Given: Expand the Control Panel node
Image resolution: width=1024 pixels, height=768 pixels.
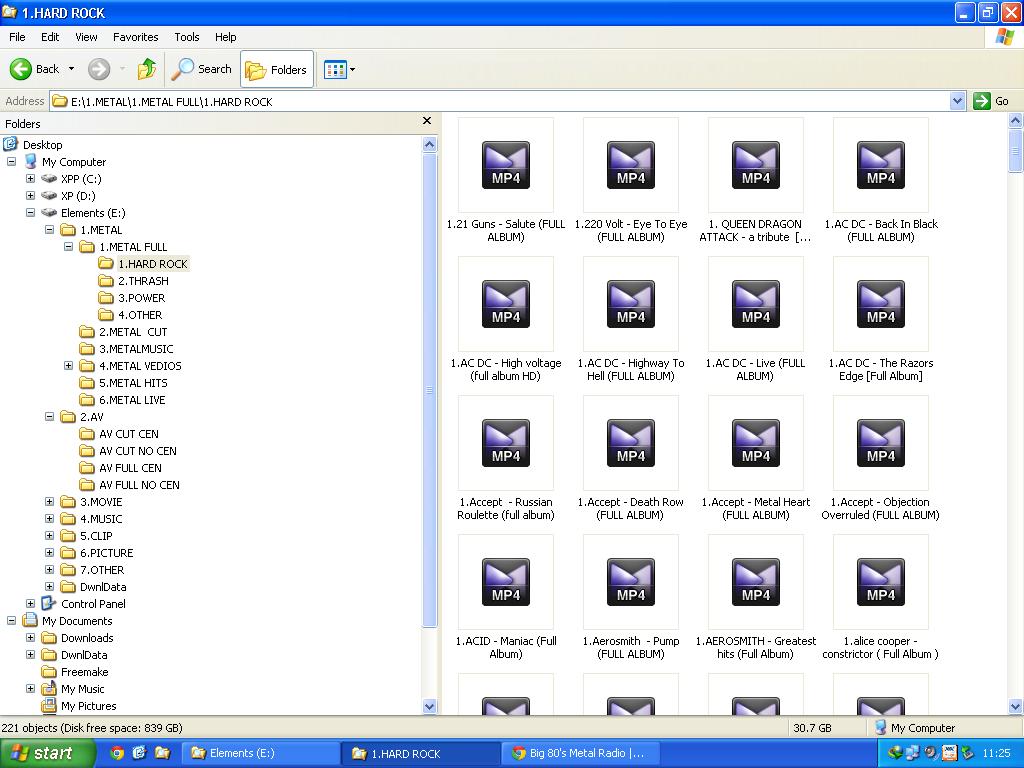Looking at the screenshot, I should (30, 603).
